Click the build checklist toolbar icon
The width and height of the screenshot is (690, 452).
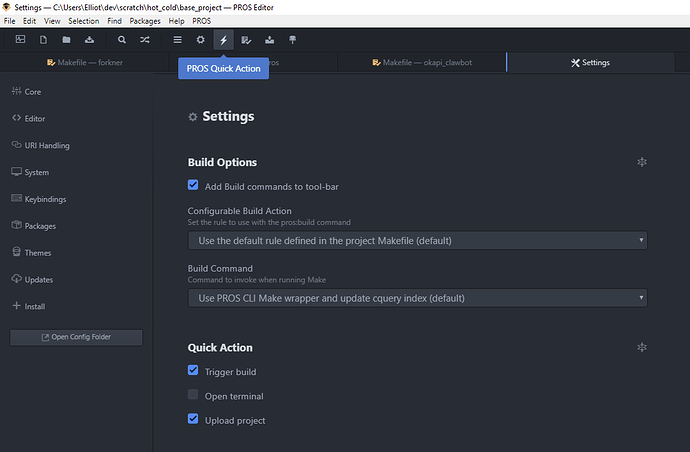[246, 40]
